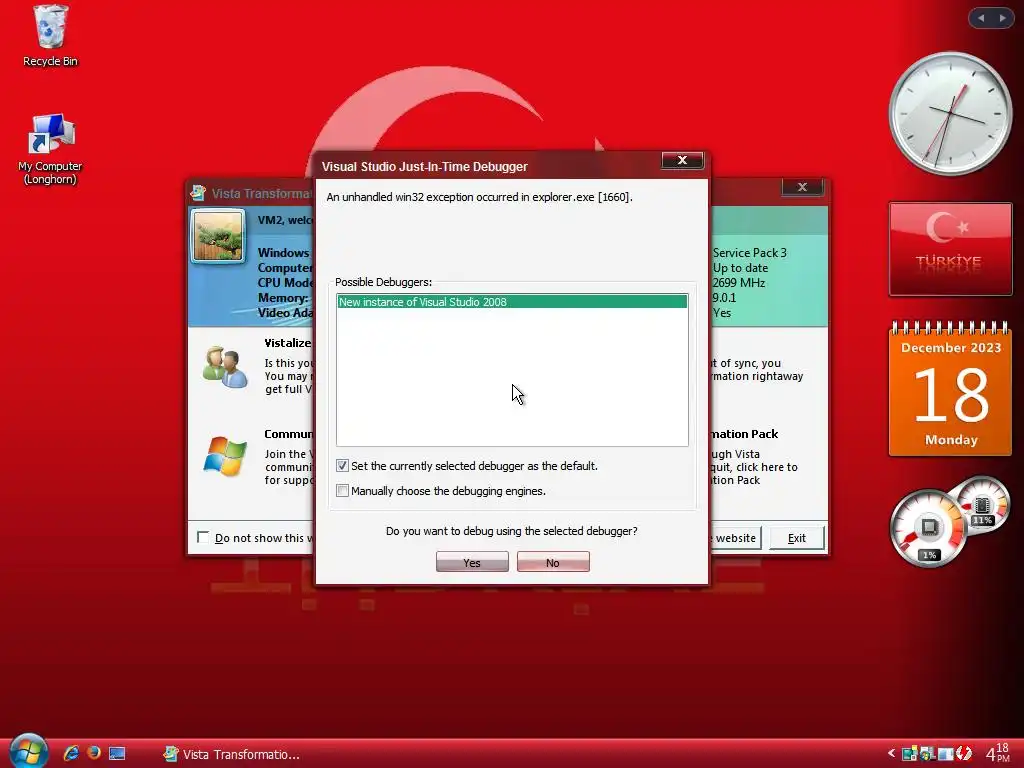Click the Türkiye flag sidebar gadget

950,249
